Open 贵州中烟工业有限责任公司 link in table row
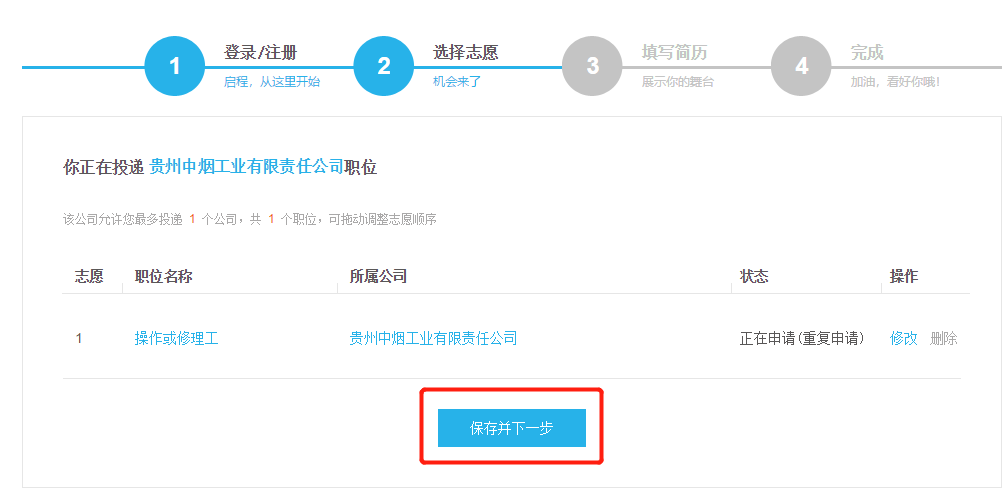Viewport: 1005px width, 492px height. point(433,338)
